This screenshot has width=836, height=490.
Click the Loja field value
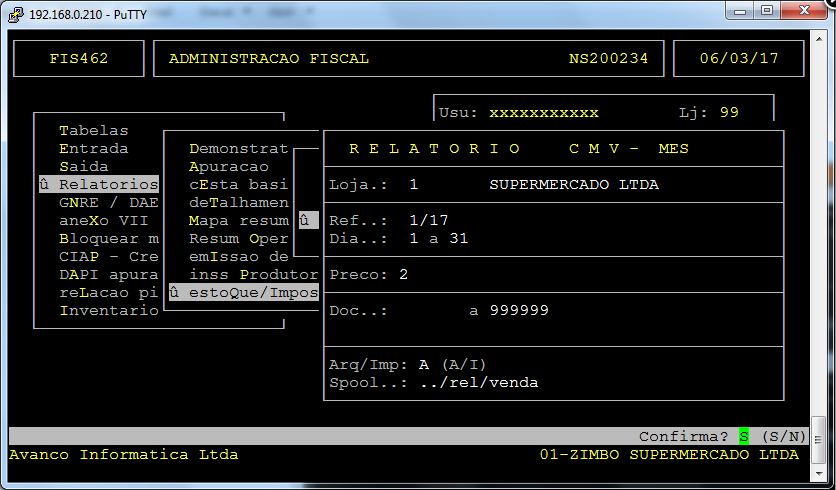(414, 185)
